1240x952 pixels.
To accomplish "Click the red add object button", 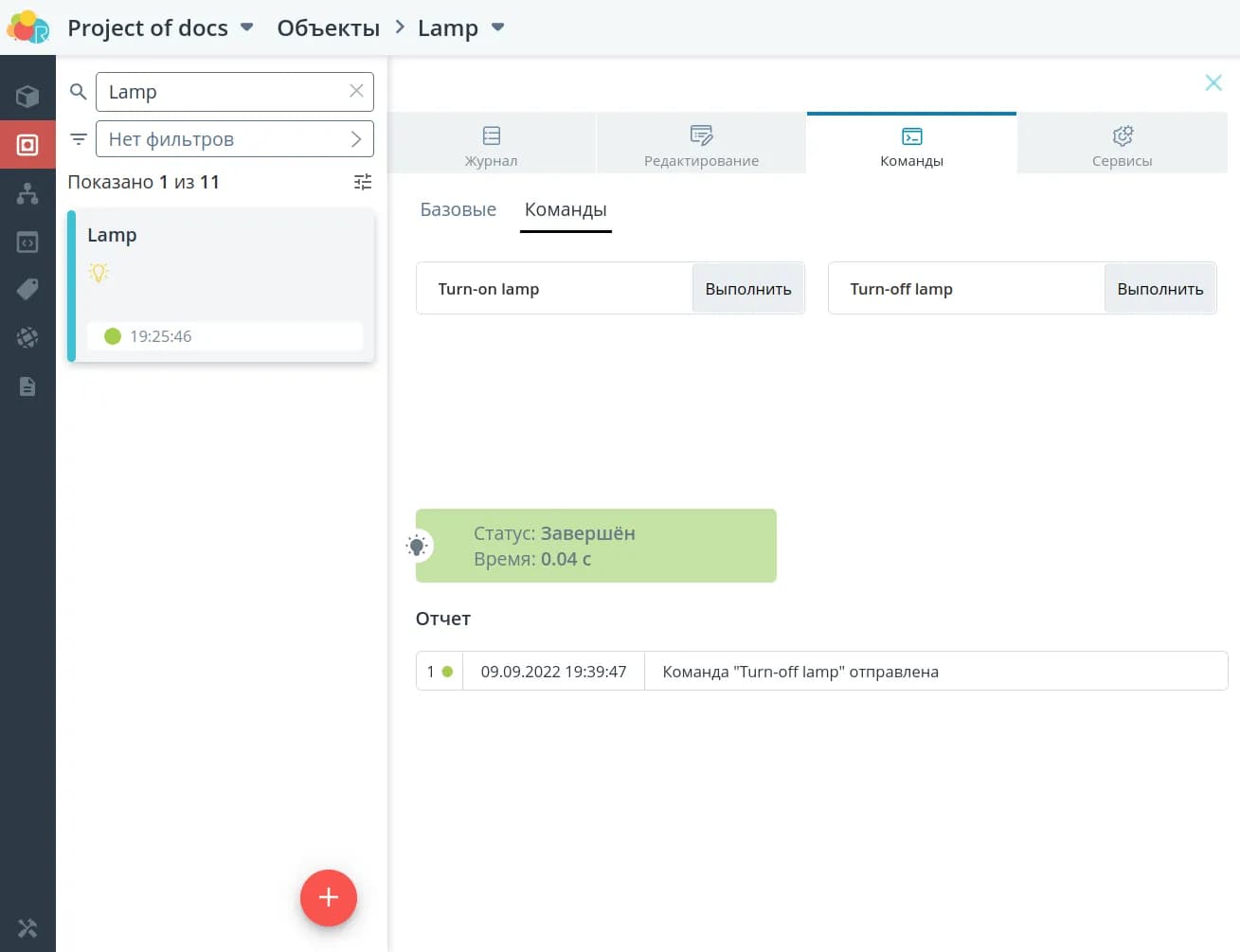I will tap(329, 897).
